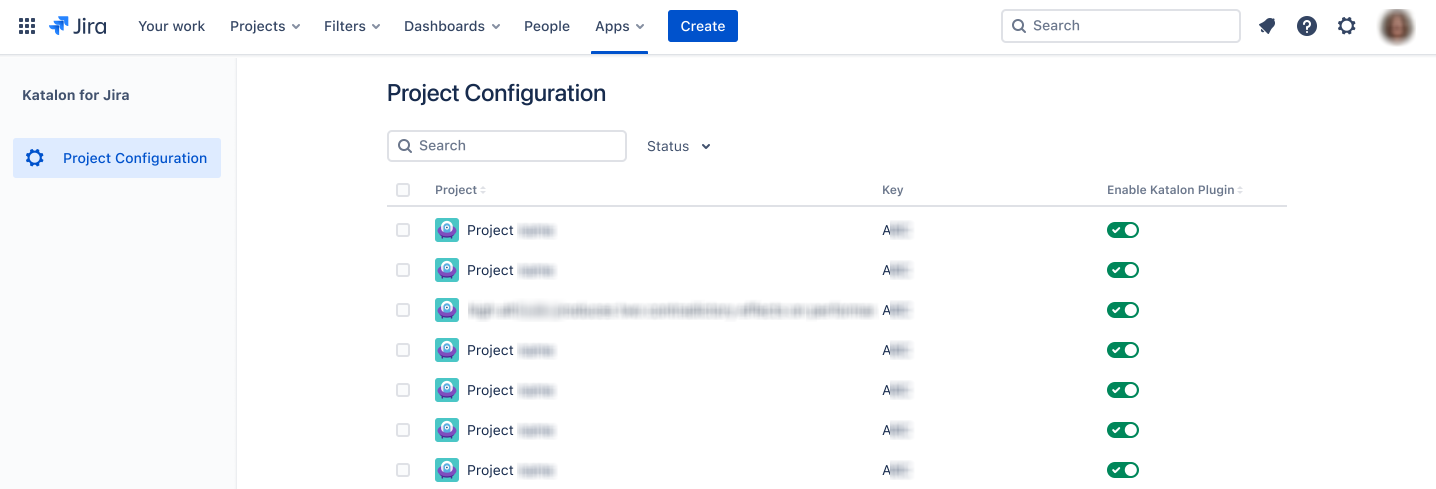This screenshot has height=489, width=1436.
Task: Tick the select-all checkbox in table header
Action: [x=403, y=190]
